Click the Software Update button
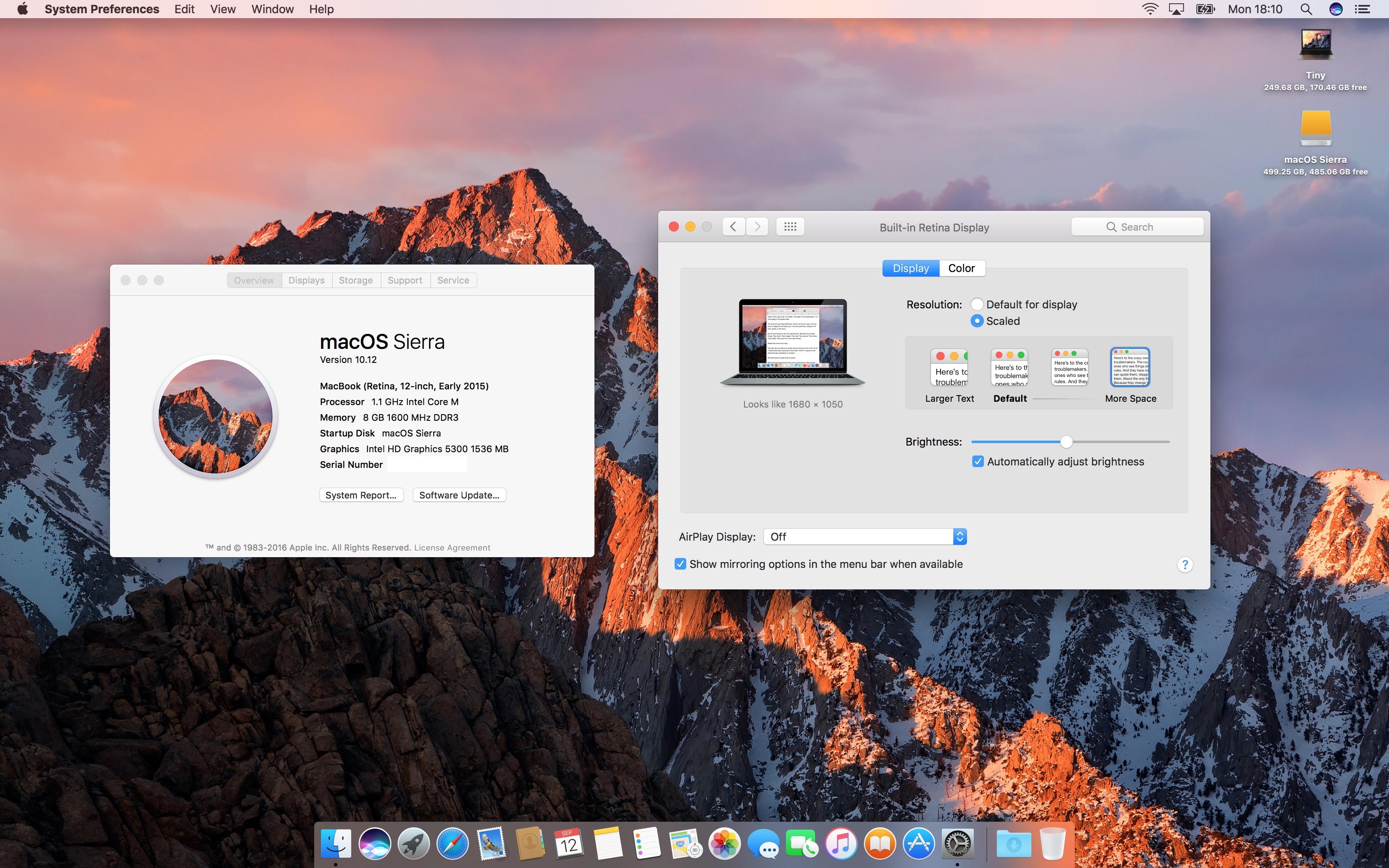This screenshot has width=1389, height=868. click(459, 495)
